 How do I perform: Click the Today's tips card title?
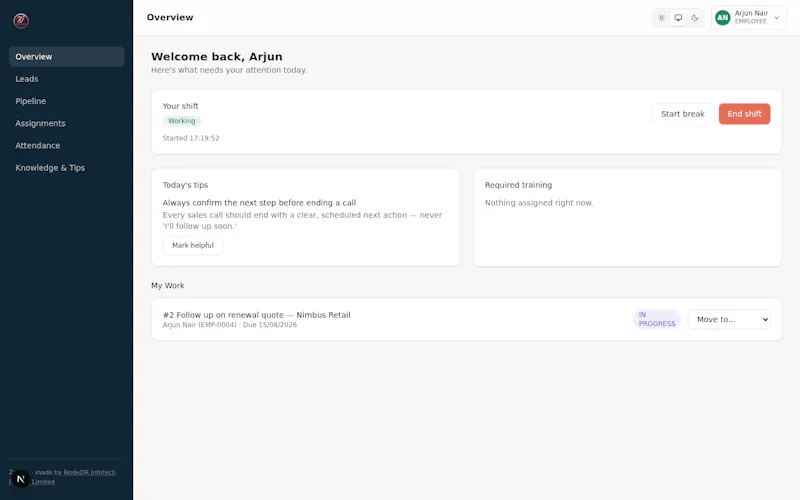185,185
